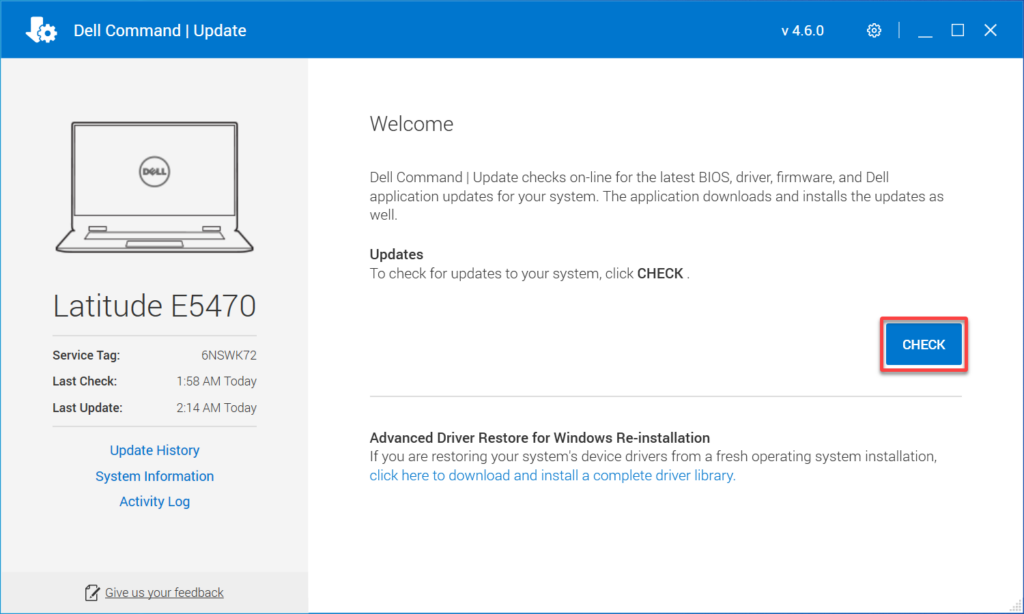Open the Activity Log
Viewport: 1024px width, 614px height.
pyautogui.click(x=154, y=501)
